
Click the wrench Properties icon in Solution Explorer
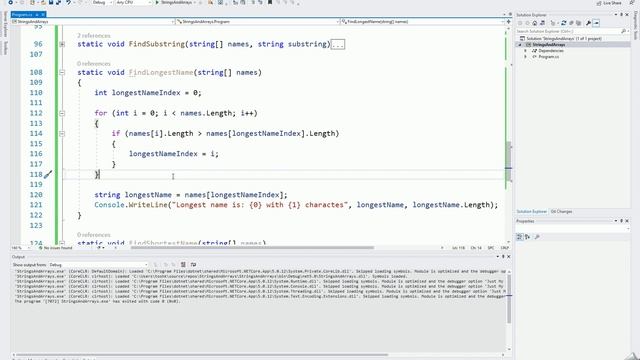tap(589, 23)
